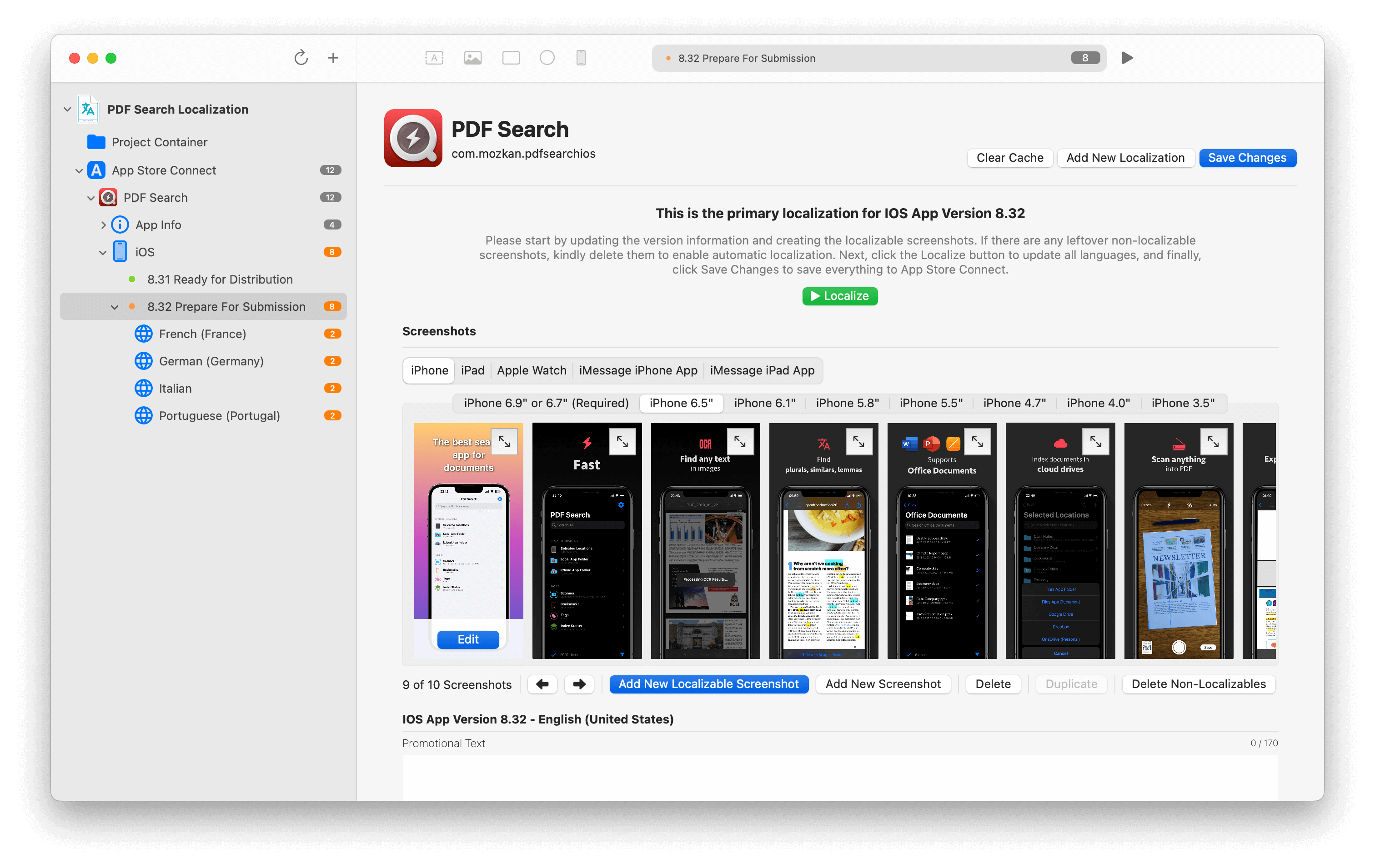1375x868 pixels.
Task: Switch to the iMessage iPhone App tab
Action: tap(638, 371)
